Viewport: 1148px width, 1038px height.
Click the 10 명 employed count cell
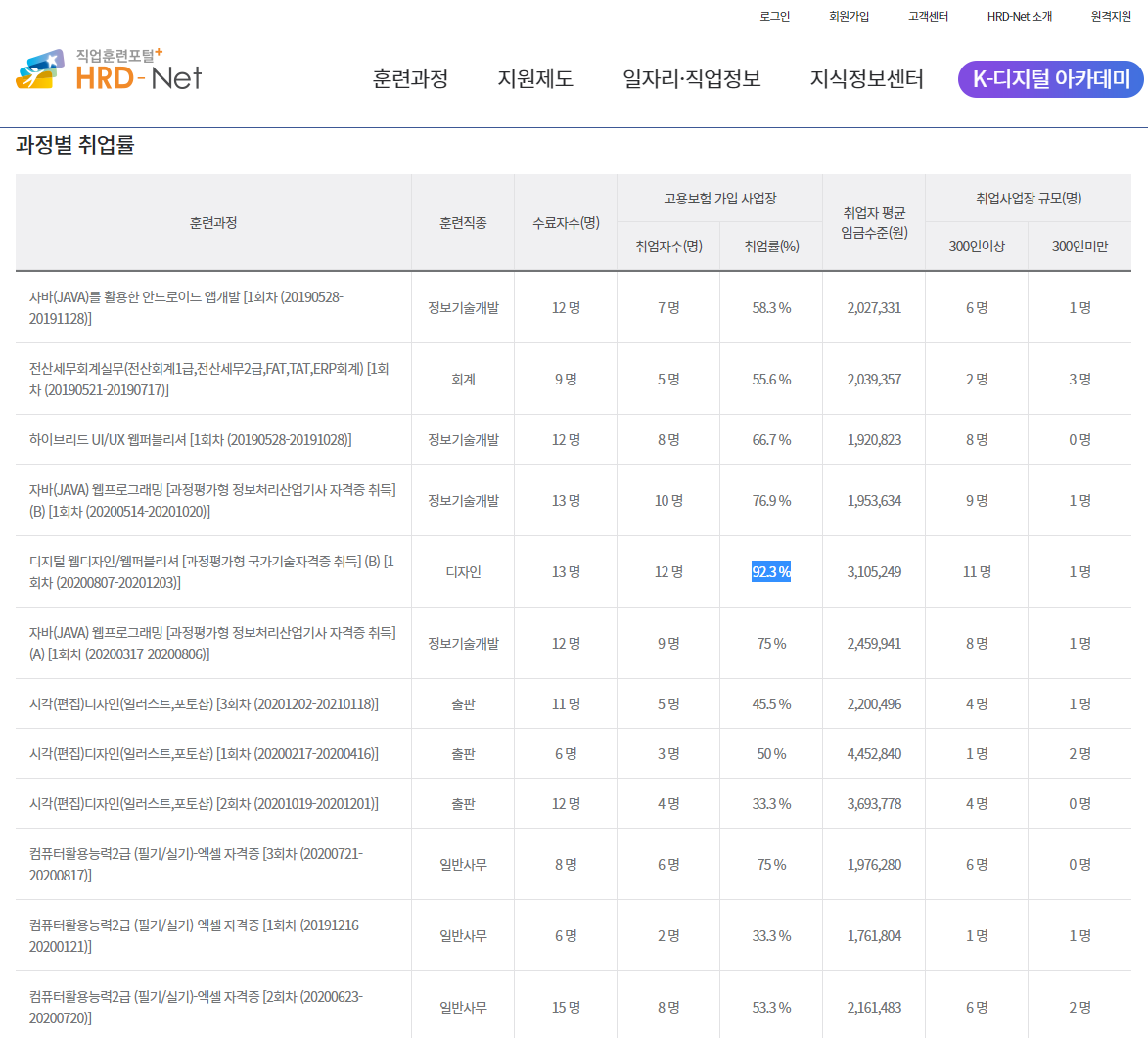(668, 501)
